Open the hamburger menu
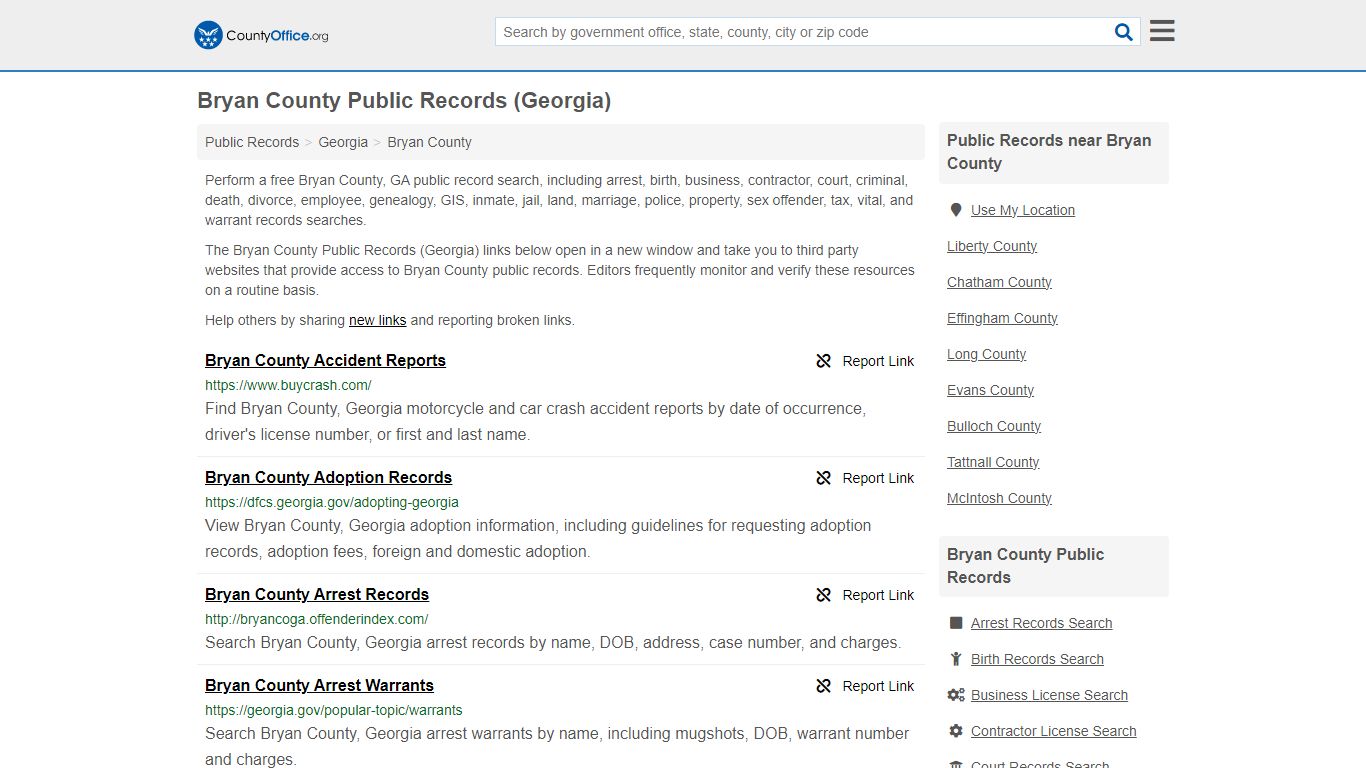 pyautogui.click(x=1162, y=31)
